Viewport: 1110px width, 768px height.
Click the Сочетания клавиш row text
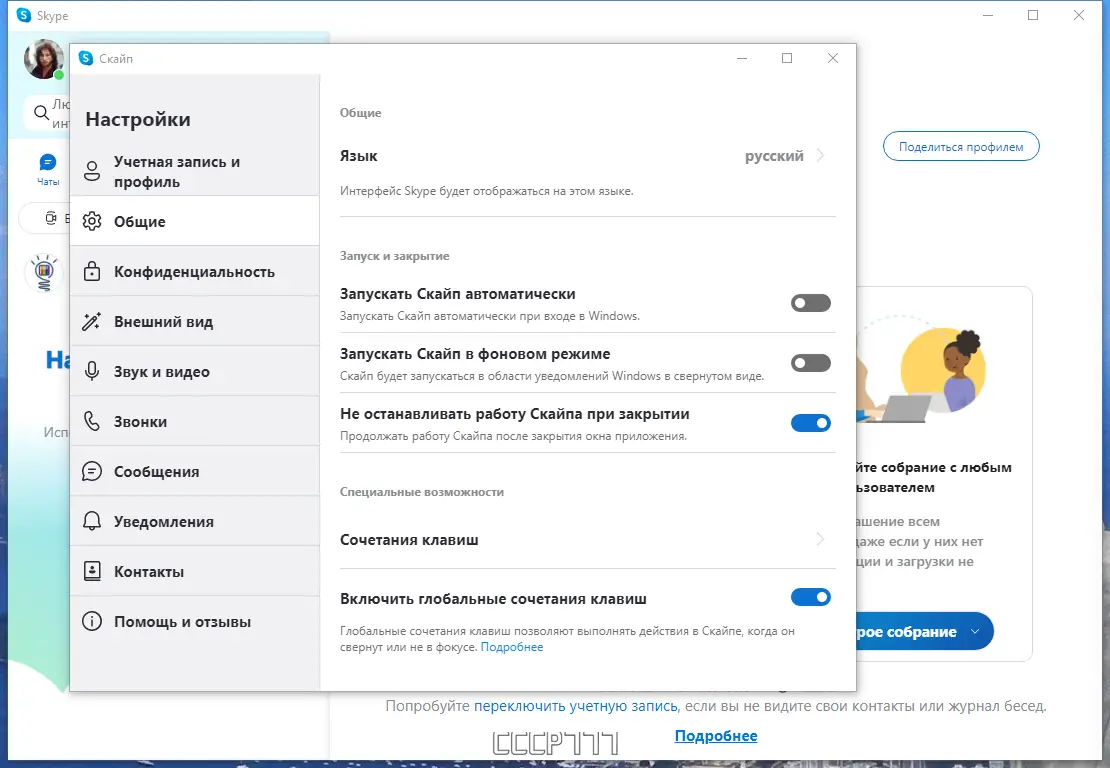click(x=409, y=540)
